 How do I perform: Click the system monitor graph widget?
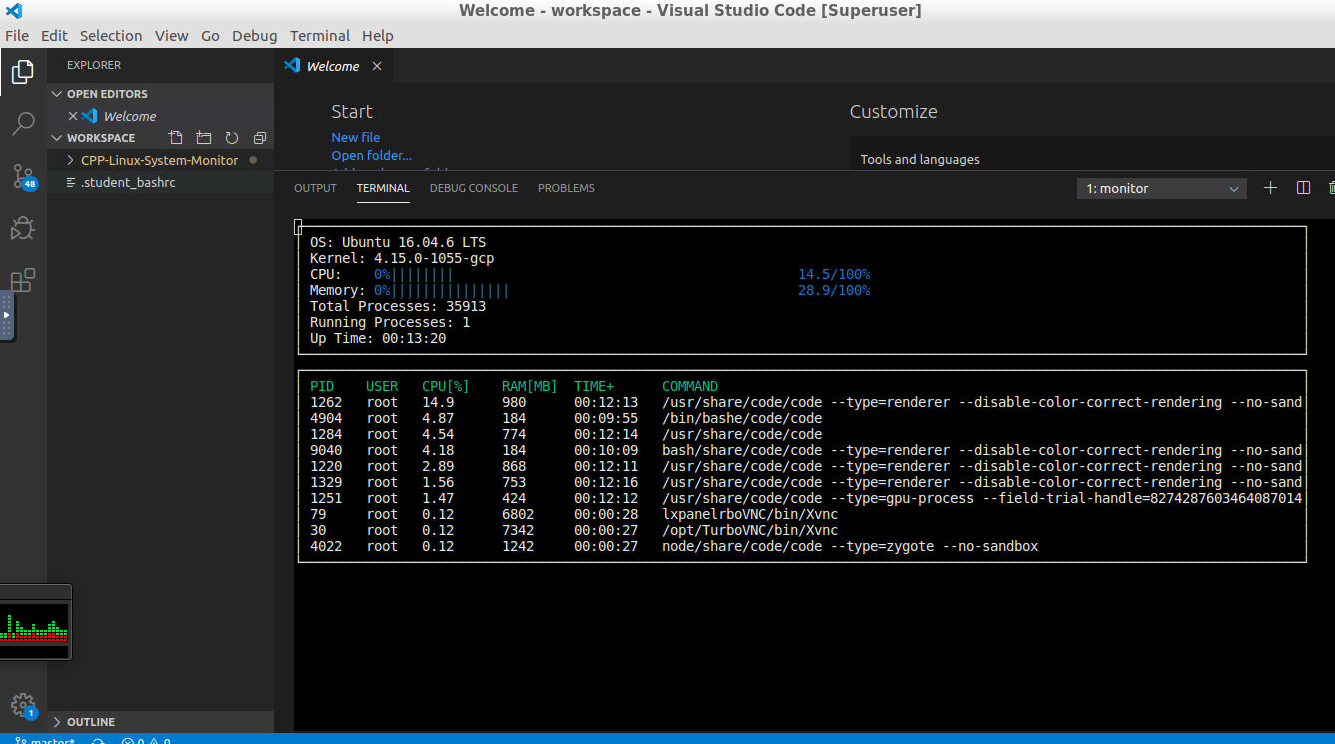[x=35, y=622]
